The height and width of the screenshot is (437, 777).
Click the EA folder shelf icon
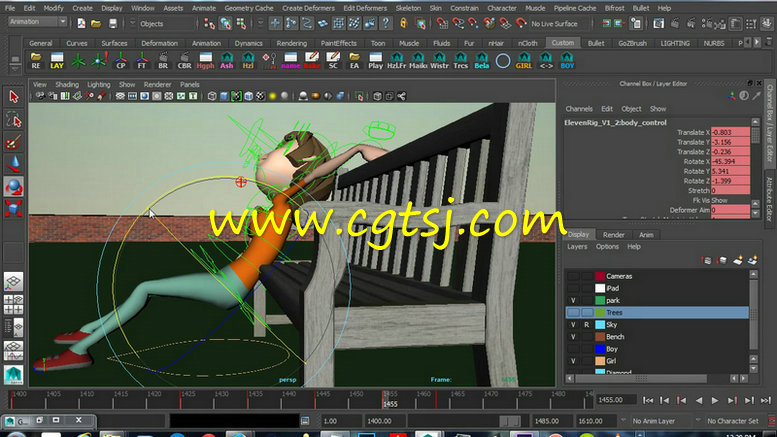(354, 60)
